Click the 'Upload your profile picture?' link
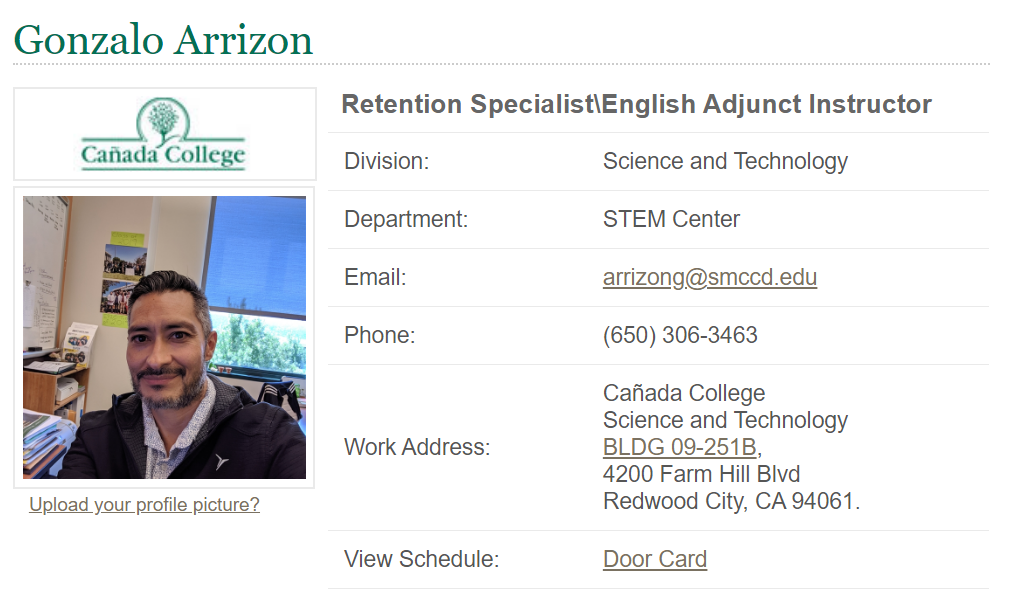The height and width of the screenshot is (600, 1016). tap(144, 505)
